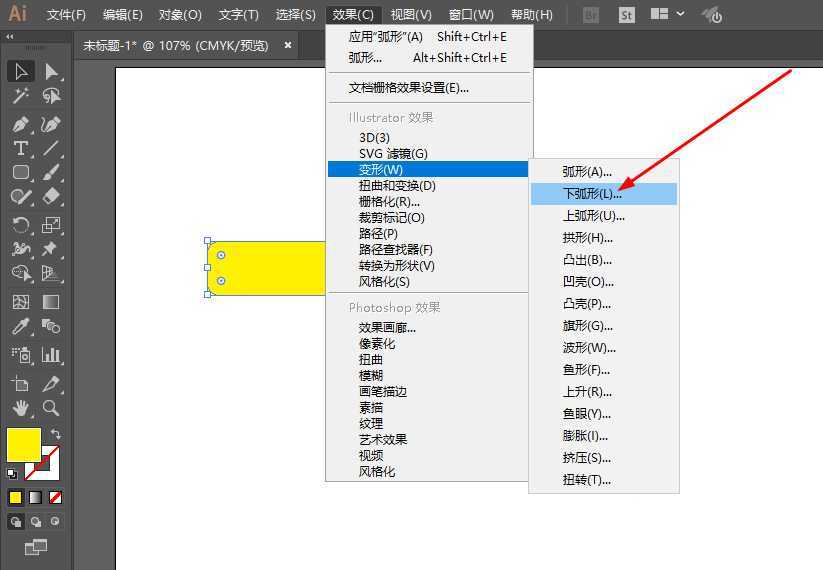Viewport: 823px width, 570px height.
Task: Apply solid Color mode button
Action: point(15,497)
